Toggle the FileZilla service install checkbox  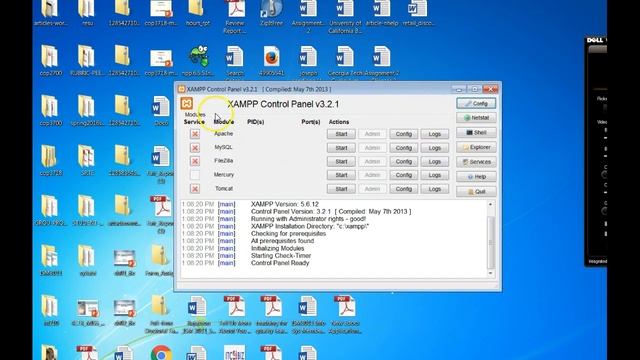coord(195,161)
